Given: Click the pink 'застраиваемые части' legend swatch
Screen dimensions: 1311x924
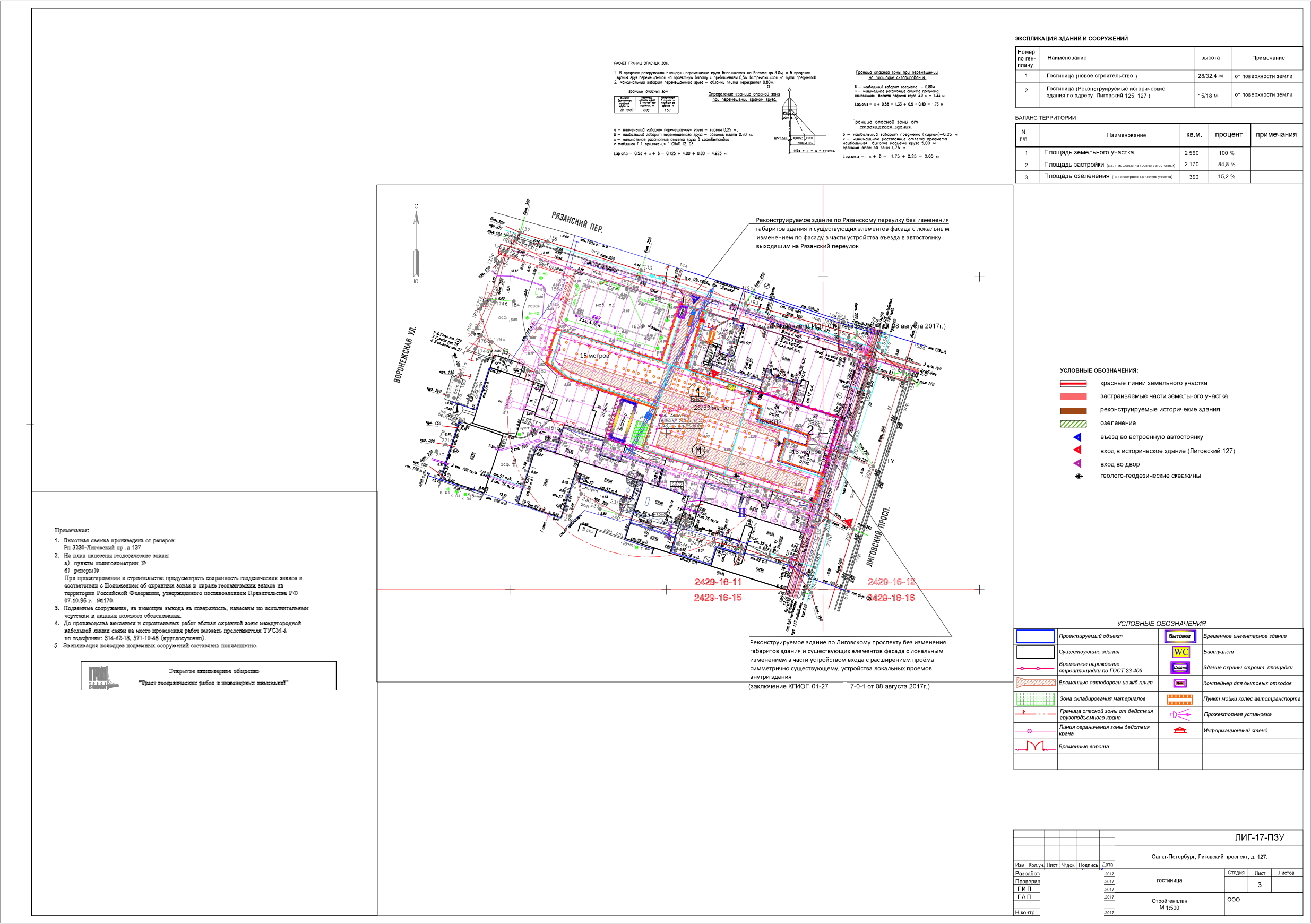Looking at the screenshot, I should tap(1073, 396).
